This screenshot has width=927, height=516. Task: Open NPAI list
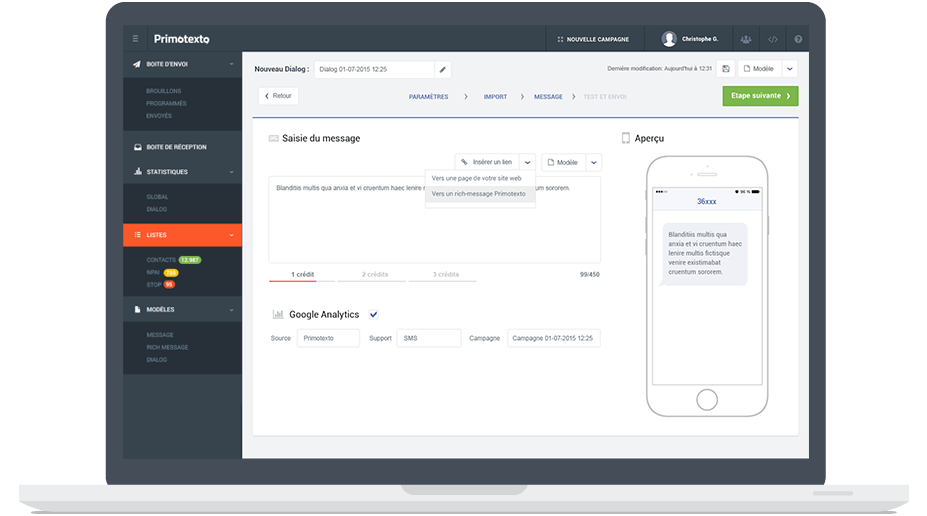pos(153,272)
